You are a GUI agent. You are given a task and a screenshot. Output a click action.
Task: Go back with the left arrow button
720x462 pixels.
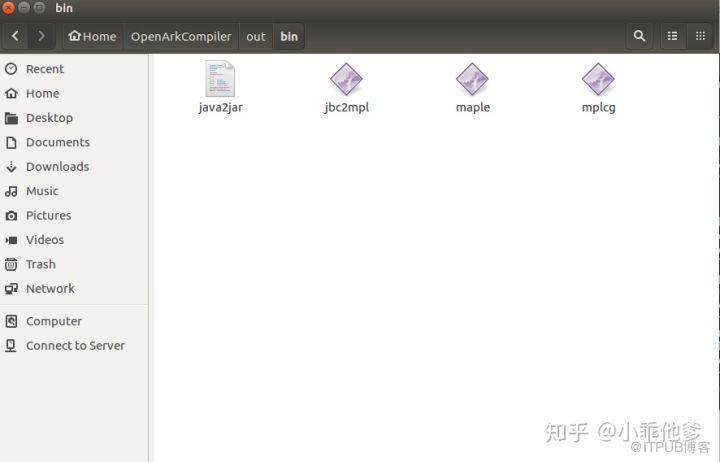click(x=15, y=36)
